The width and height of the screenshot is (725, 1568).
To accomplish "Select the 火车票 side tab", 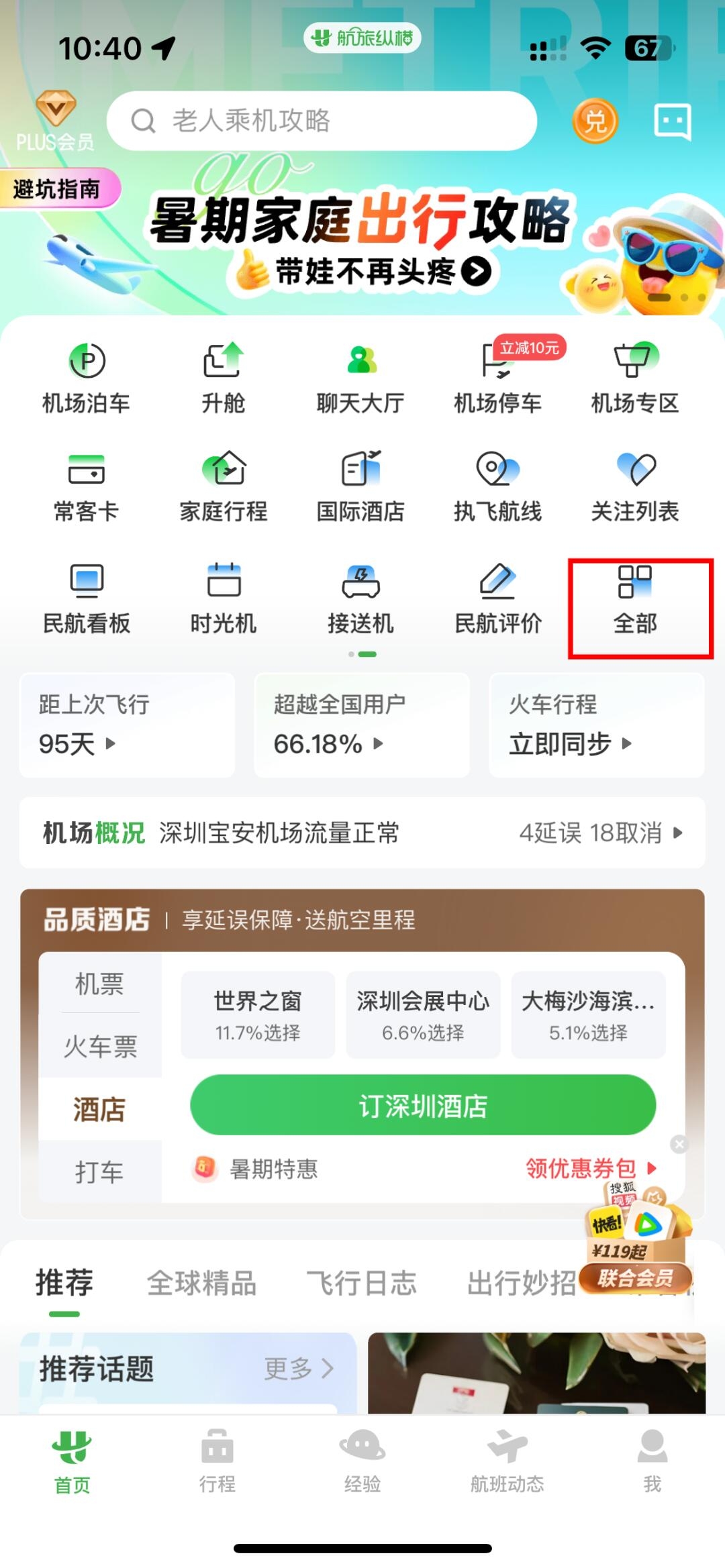I will pyautogui.click(x=100, y=1046).
